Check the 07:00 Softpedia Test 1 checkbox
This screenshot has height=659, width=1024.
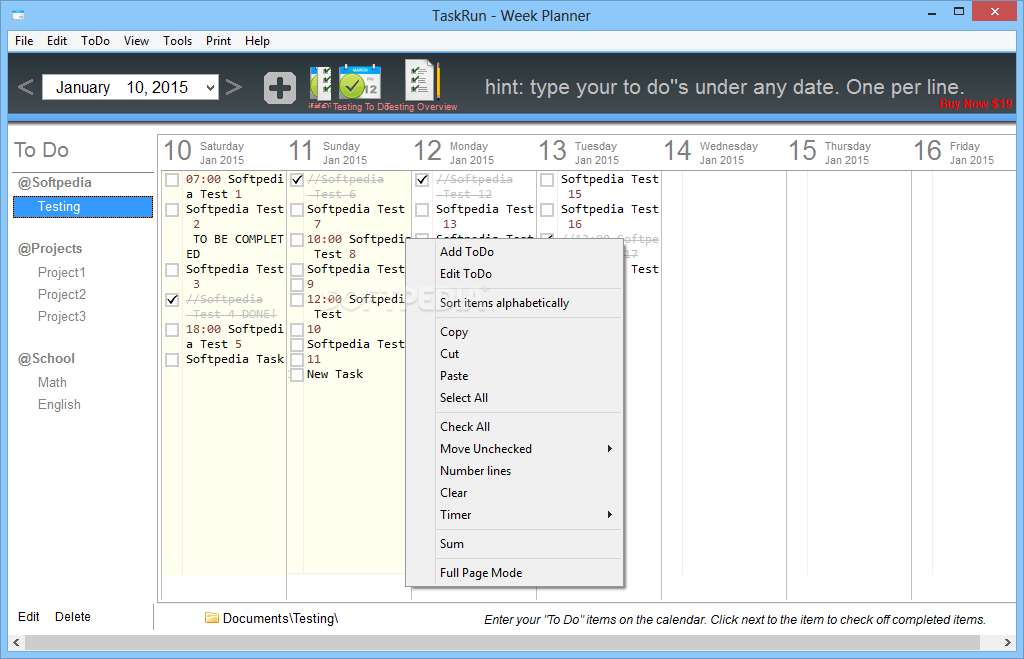point(172,180)
